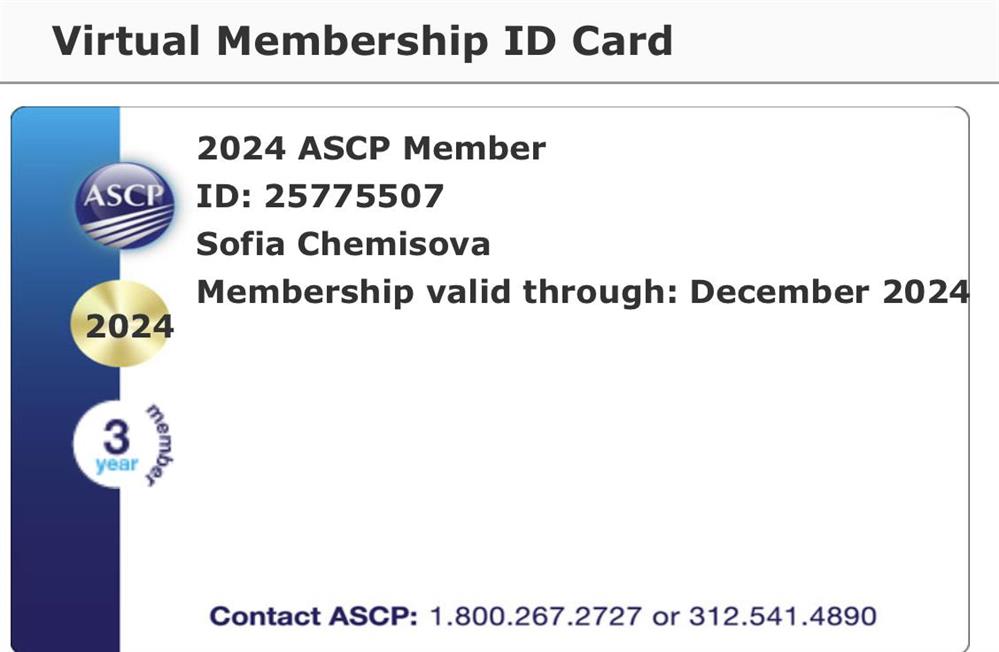This screenshot has width=999, height=652.
Task: Click the 'year' text in the badge
Action: (x=117, y=465)
